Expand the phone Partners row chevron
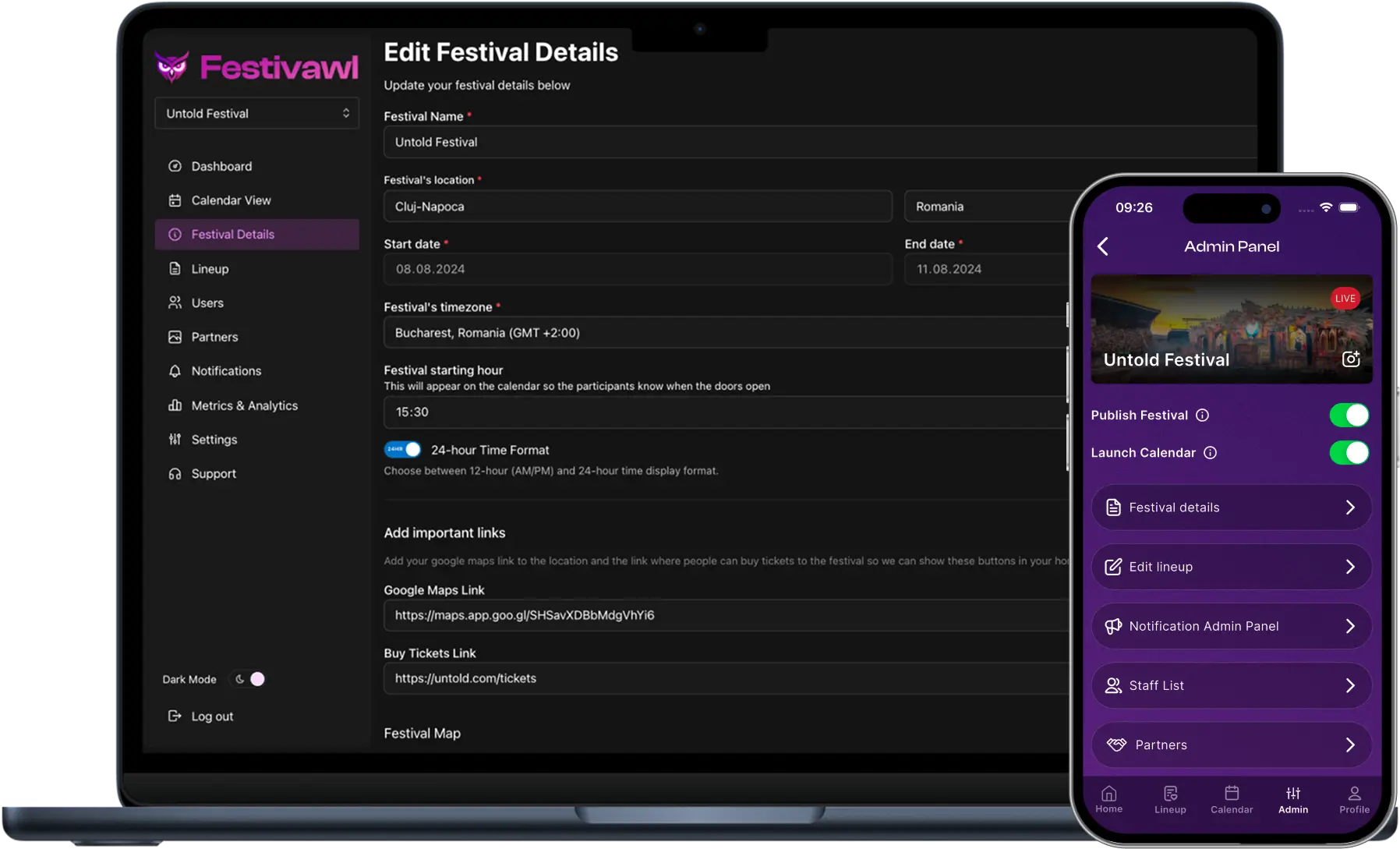 pyautogui.click(x=1351, y=745)
